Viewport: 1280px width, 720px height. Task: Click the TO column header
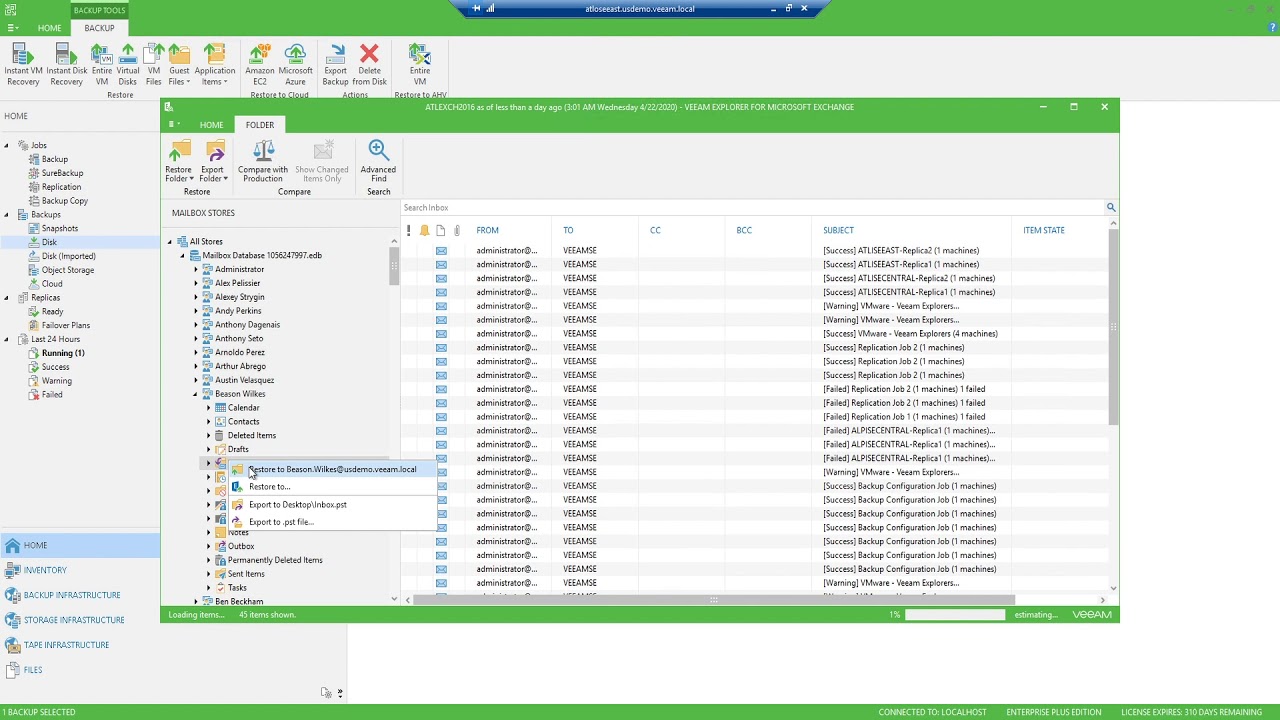point(568,230)
